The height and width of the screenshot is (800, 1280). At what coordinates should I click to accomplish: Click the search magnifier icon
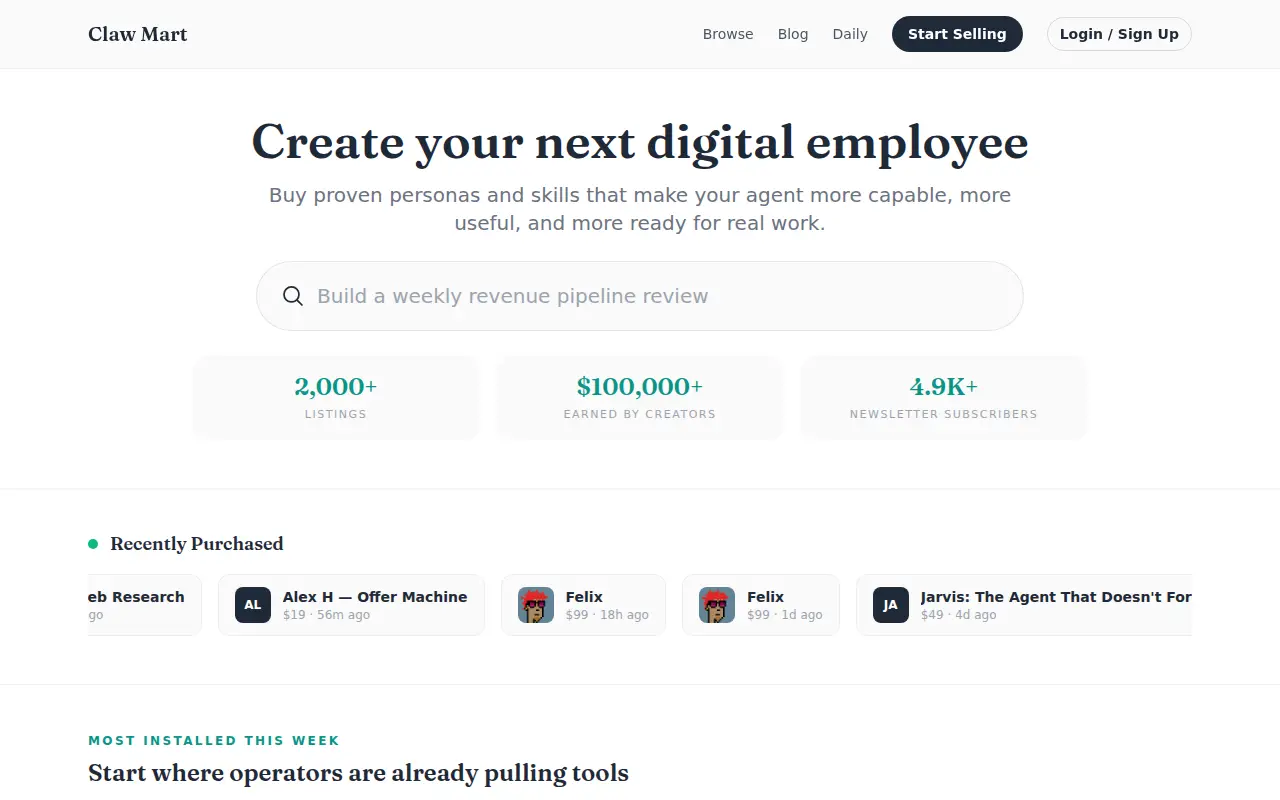coord(293,296)
